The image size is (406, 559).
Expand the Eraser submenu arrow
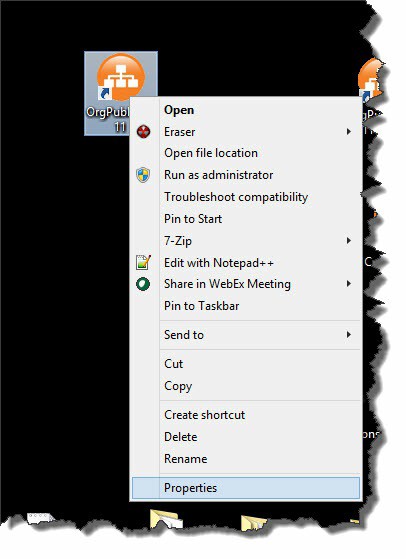click(x=349, y=132)
